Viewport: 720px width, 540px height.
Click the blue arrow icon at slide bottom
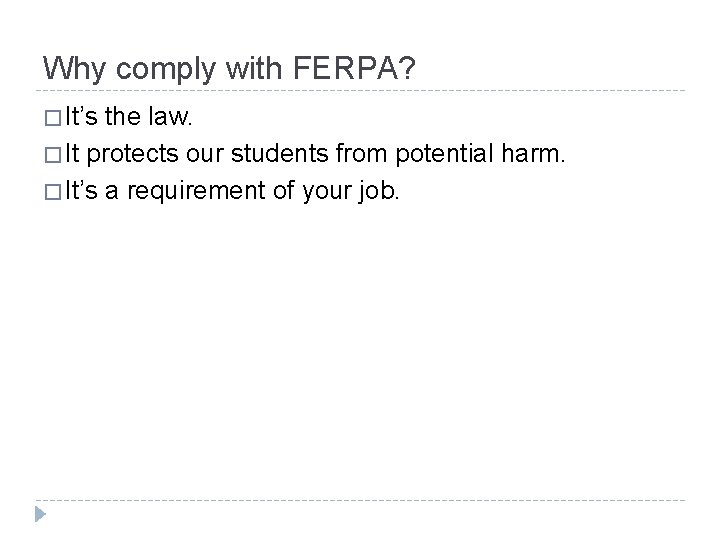[x=39, y=516]
